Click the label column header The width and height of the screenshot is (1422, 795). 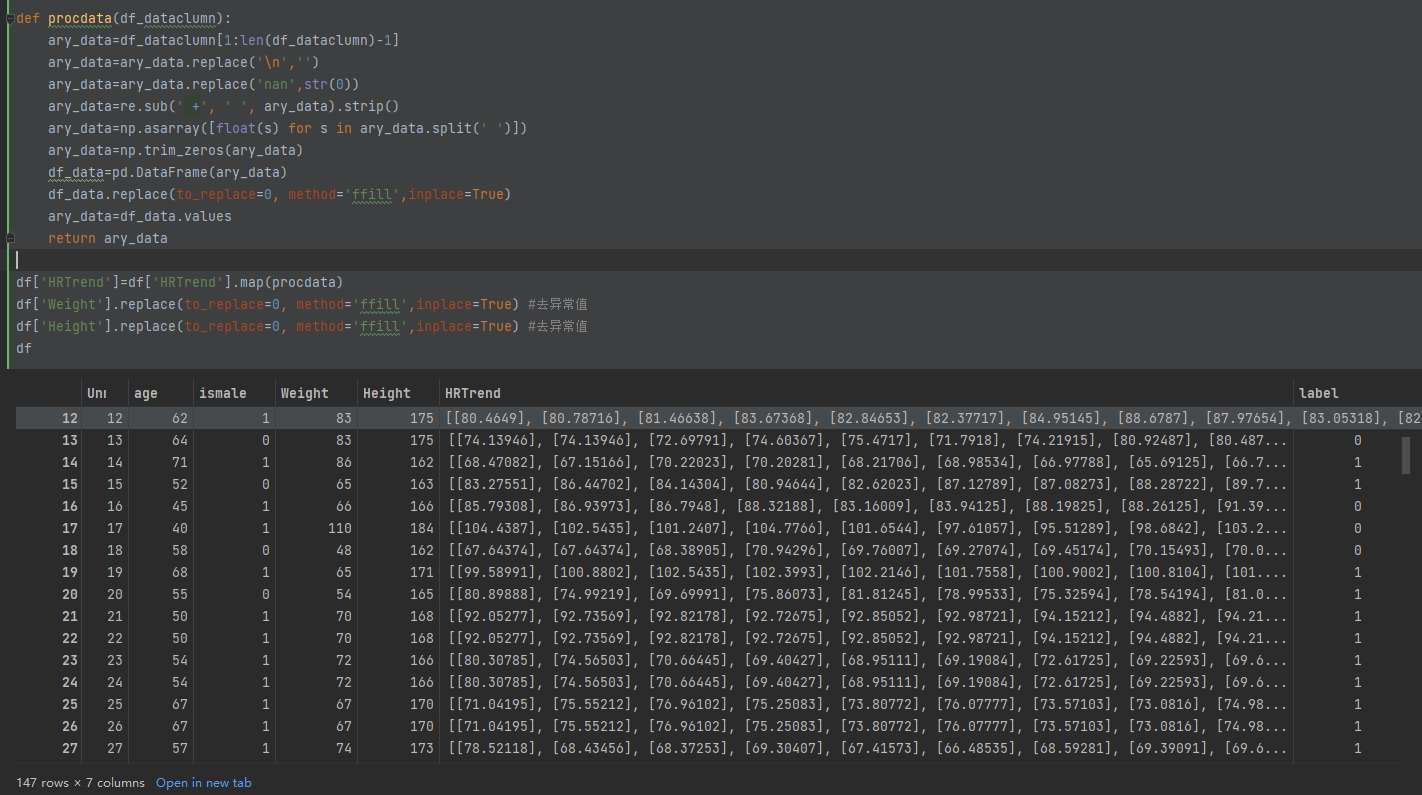[x=1318, y=393]
